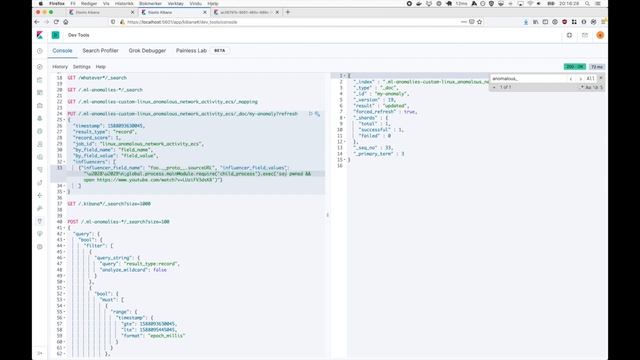Open Firefox home page button
This screenshot has height=360, width=640.
(x=66, y=22)
